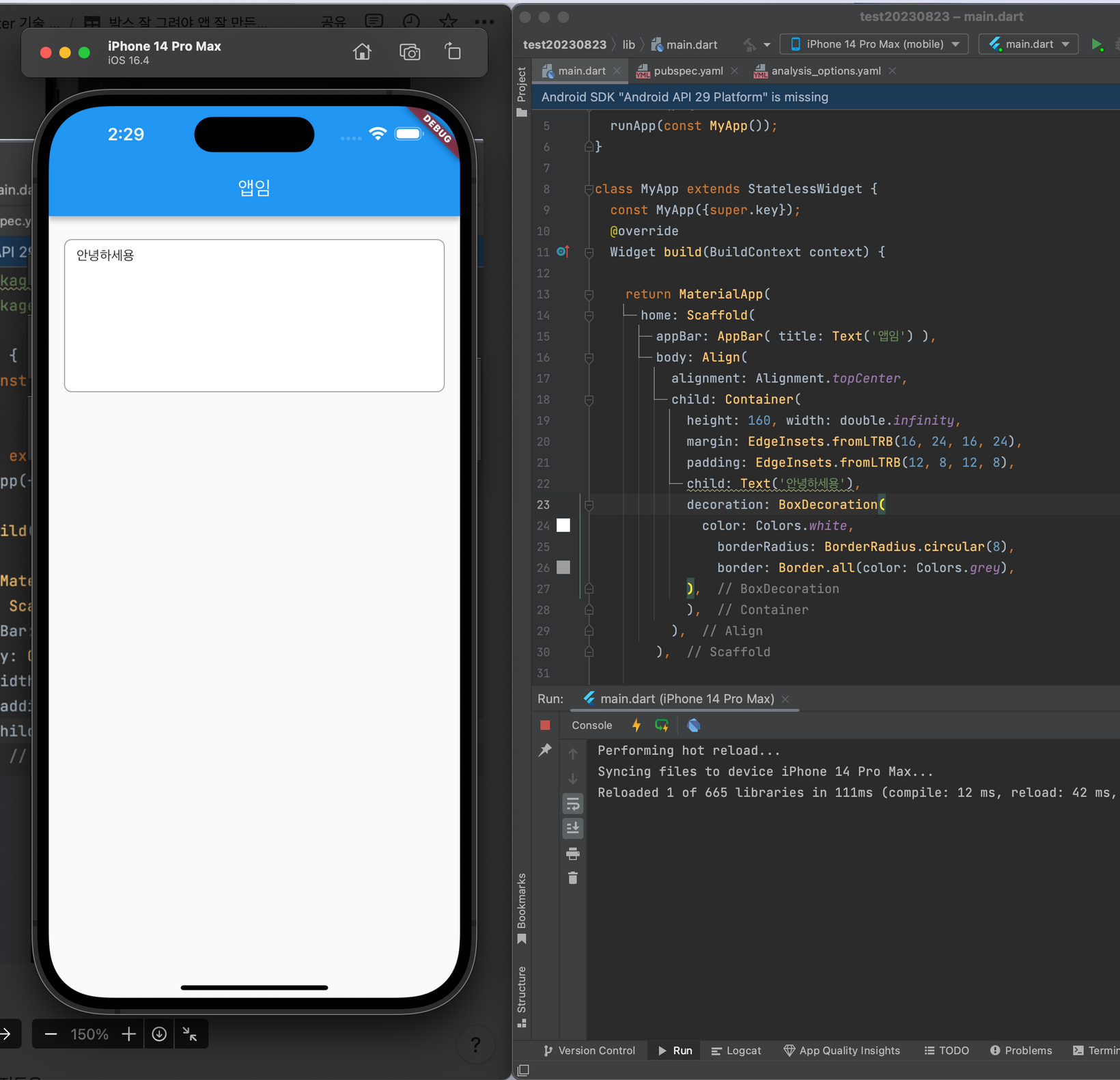Click the 150% zoom level display

89,1034
